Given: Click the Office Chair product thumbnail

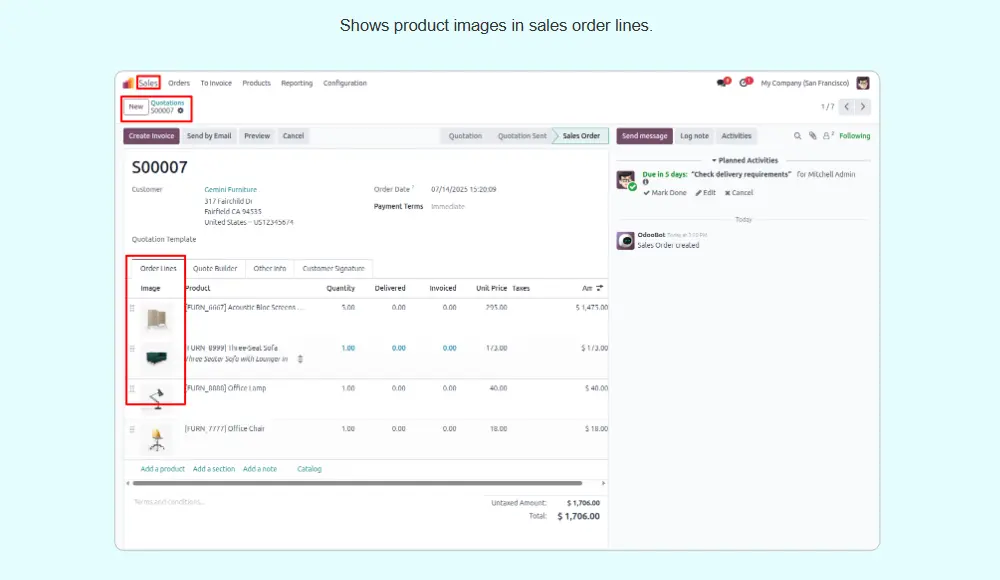Looking at the screenshot, I should (155, 438).
